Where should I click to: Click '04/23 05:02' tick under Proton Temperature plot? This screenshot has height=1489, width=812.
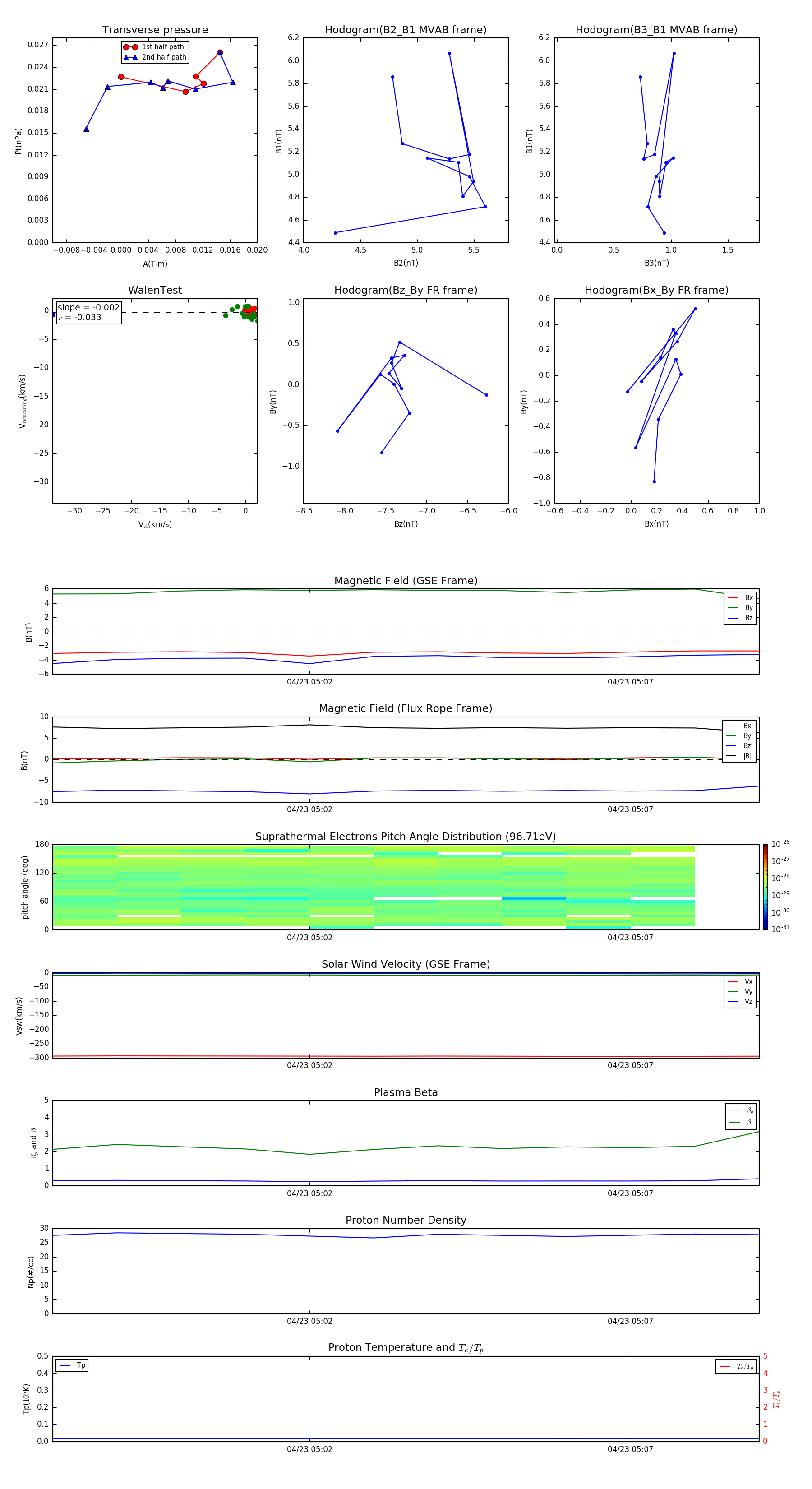tap(309, 1450)
